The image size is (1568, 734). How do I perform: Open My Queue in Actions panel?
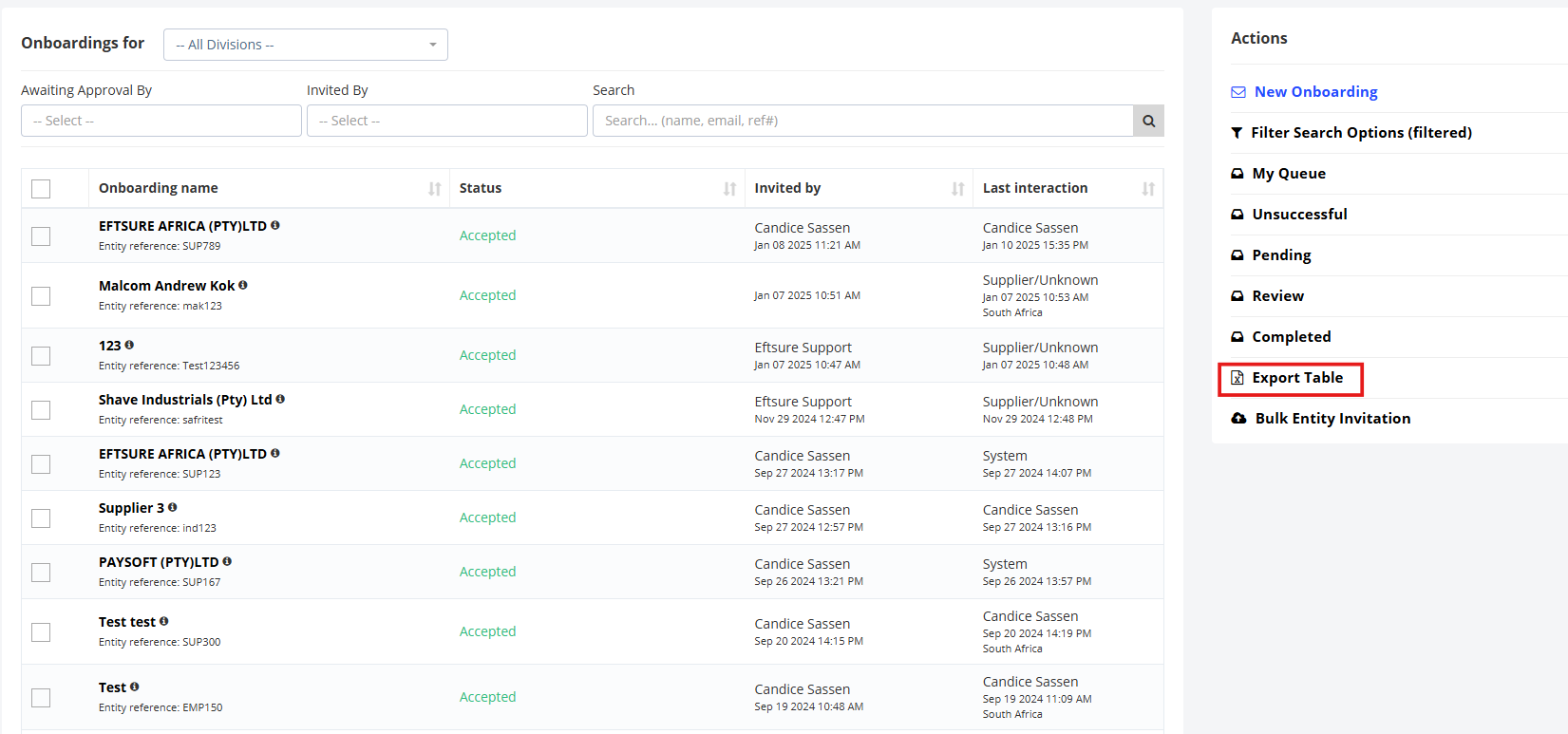point(1289,174)
